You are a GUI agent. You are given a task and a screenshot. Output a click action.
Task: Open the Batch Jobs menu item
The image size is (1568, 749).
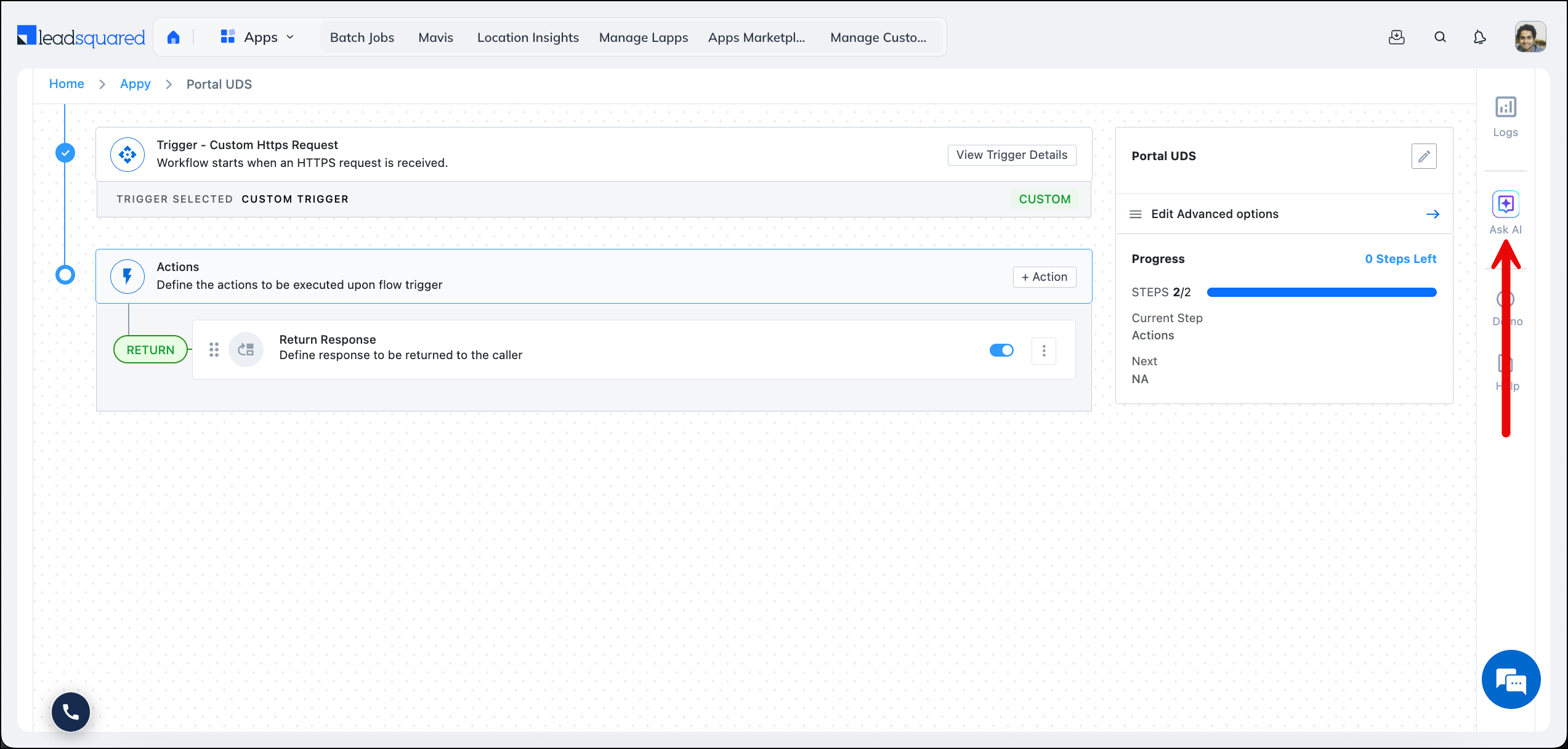tap(362, 38)
